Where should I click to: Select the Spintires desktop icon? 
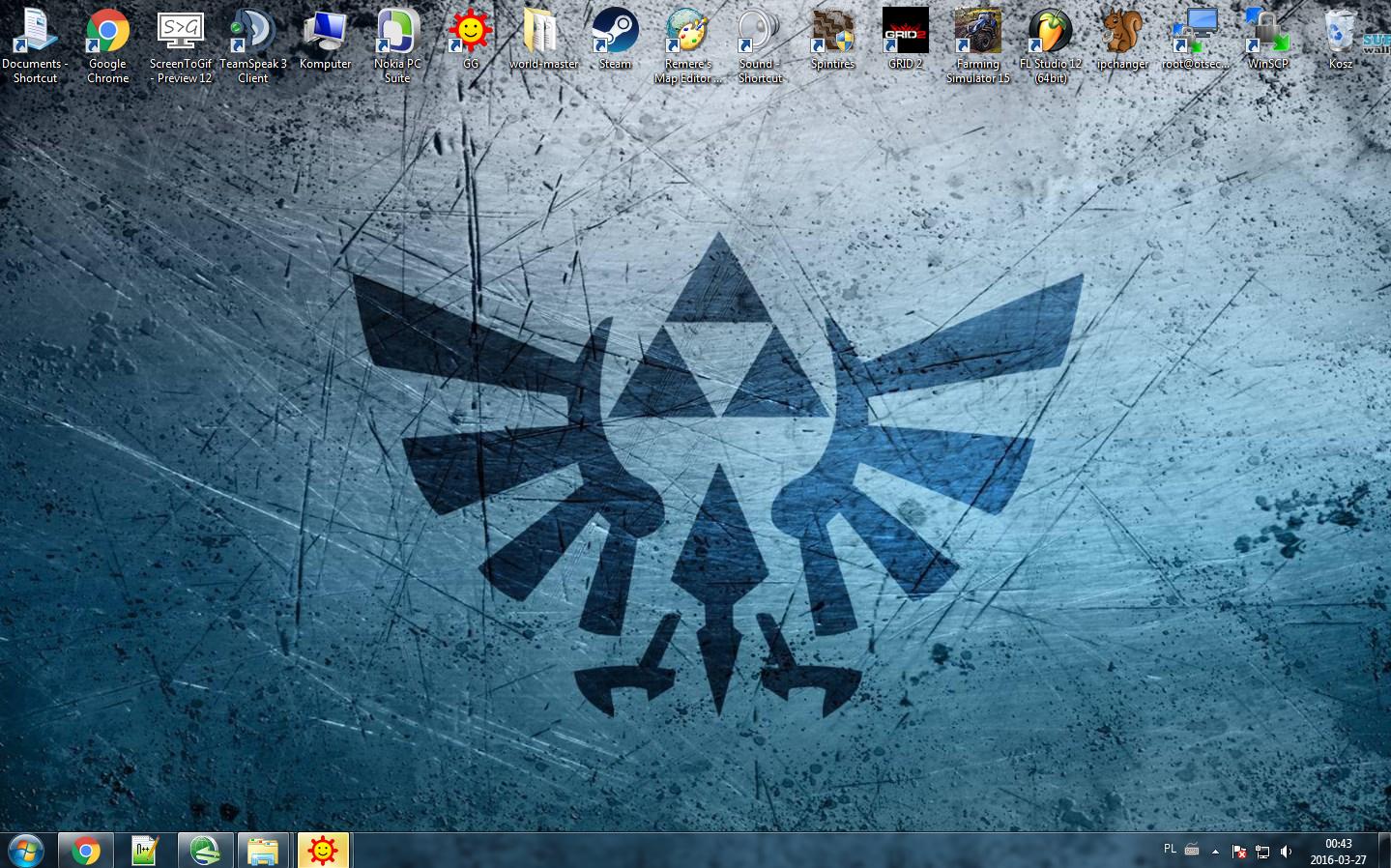[x=832, y=39]
